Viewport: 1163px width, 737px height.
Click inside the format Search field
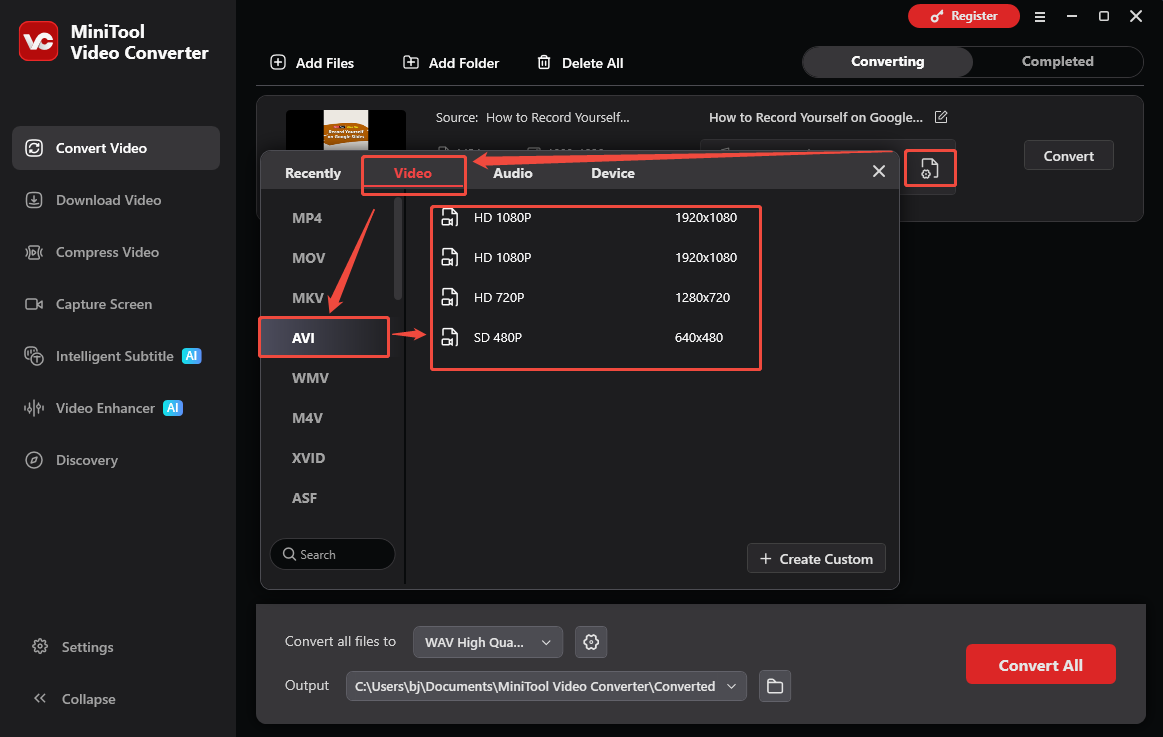point(332,554)
